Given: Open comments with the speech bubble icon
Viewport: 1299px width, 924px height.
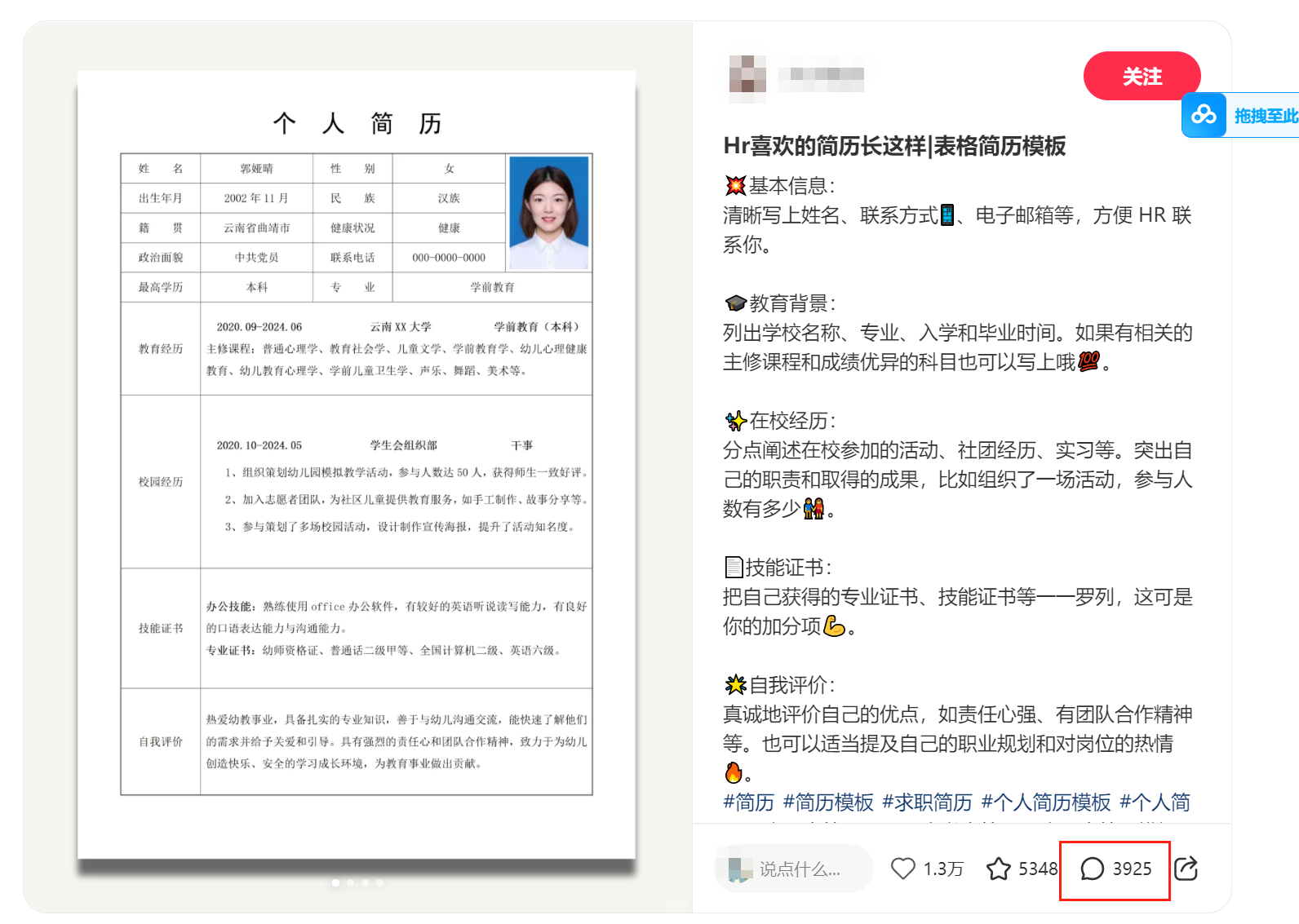Looking at the screenshot, I should [1093, 869].
